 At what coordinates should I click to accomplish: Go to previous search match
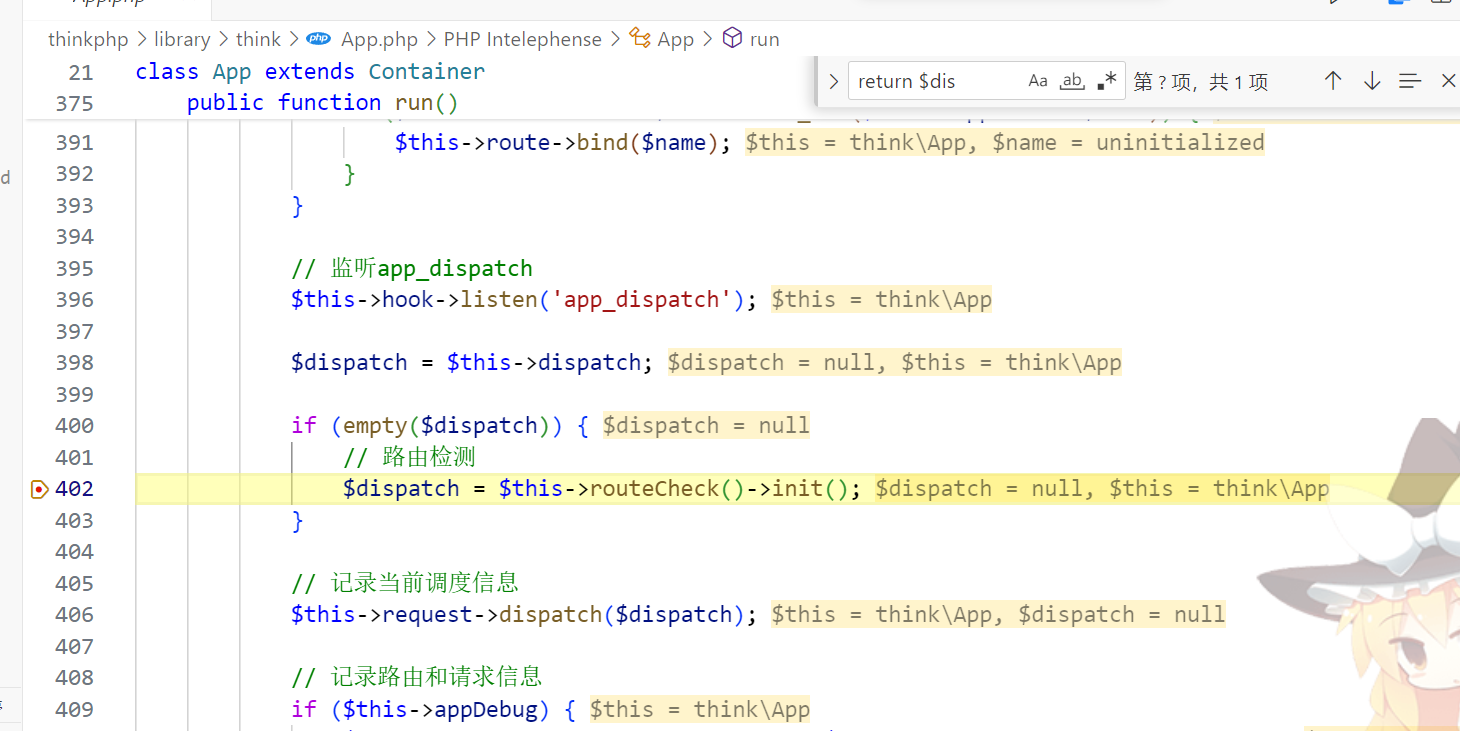pos(1332,81)
